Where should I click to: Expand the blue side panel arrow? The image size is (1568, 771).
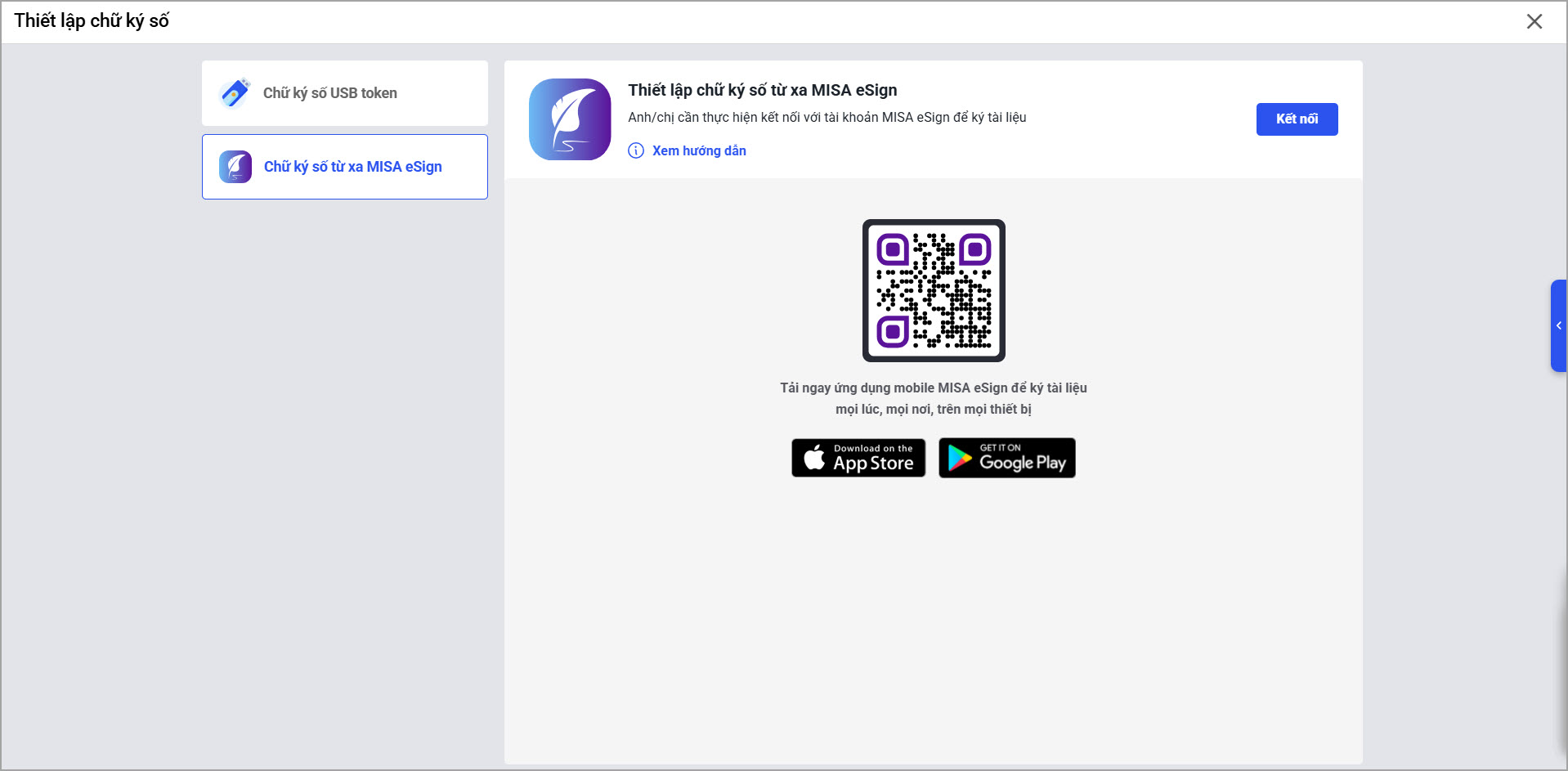coord(1559,325)
